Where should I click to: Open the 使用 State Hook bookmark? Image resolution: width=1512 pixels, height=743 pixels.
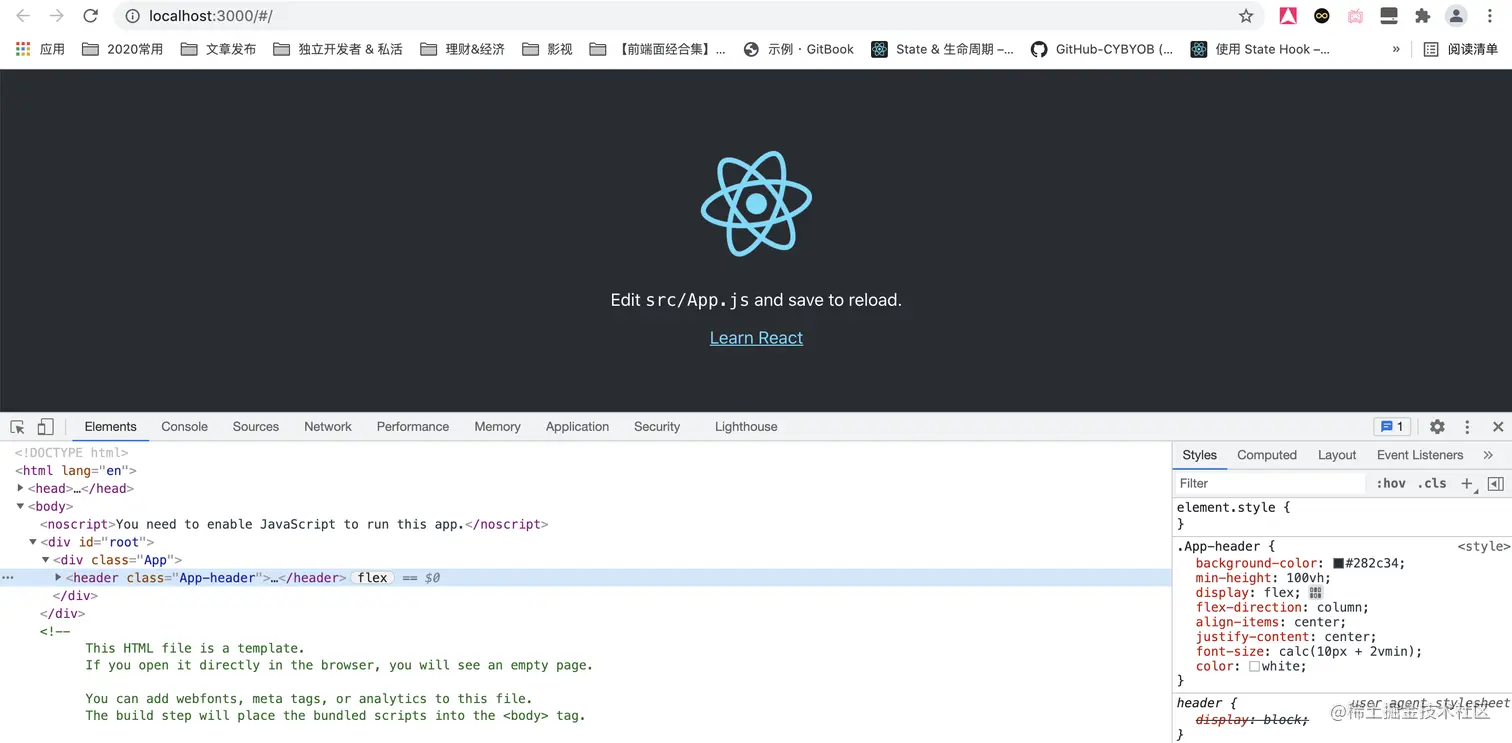(1260, 49)
